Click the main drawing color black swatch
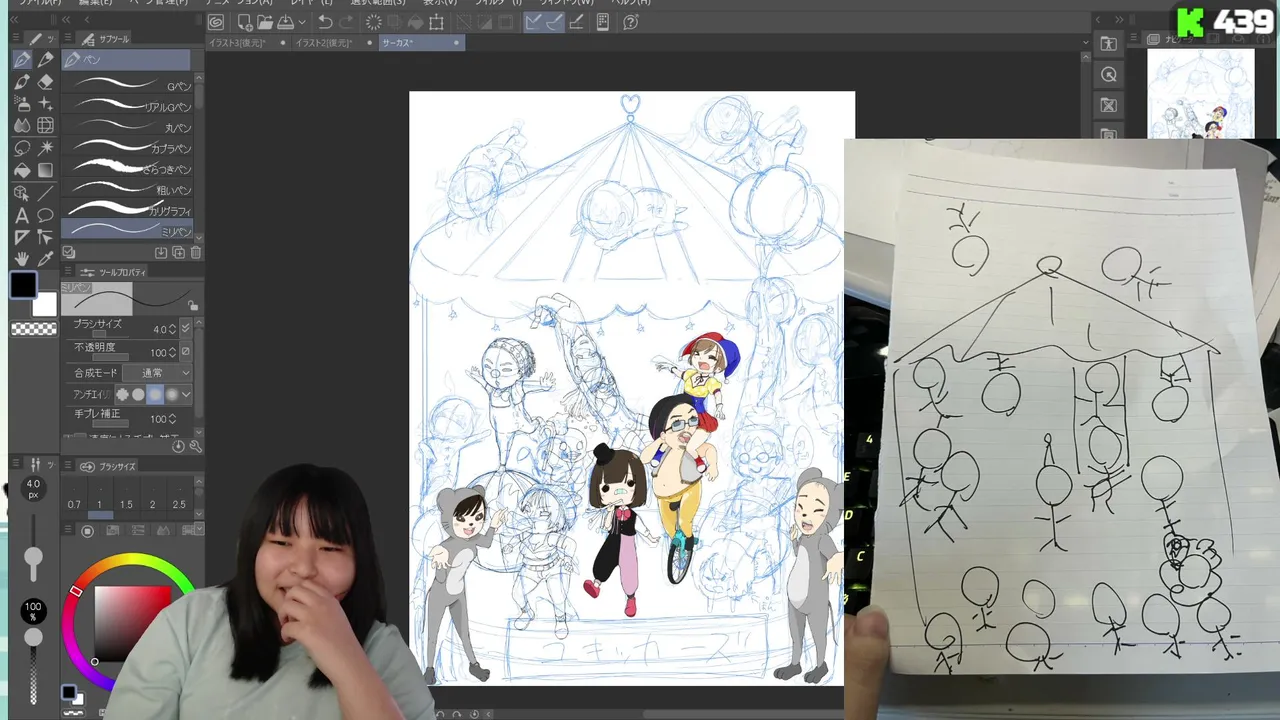Viewport: 1280px width, 720px height. click(23, 286)
